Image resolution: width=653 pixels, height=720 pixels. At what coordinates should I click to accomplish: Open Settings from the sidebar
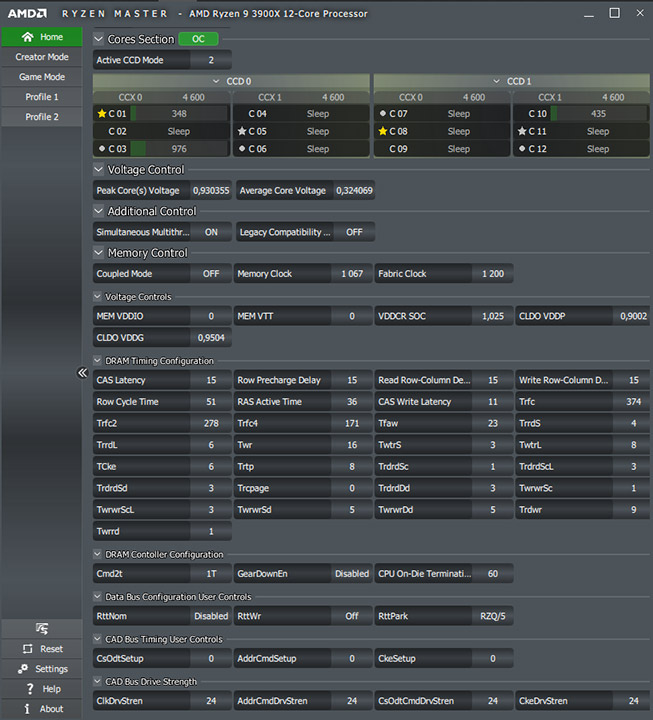point(42,669)
